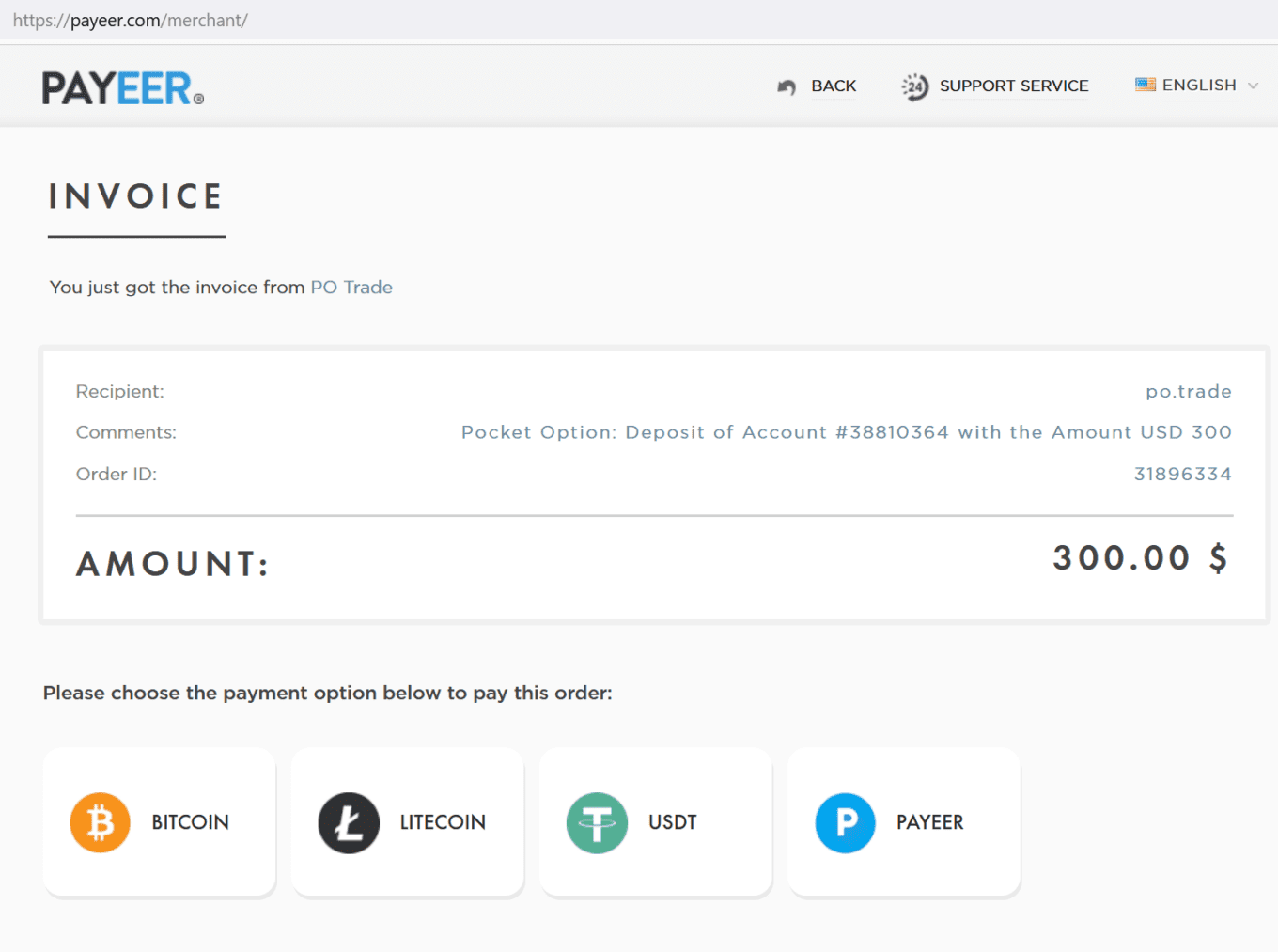This screenshot has width=1278, height=952.
Task: Click the USDT Tether icon
Action: (597, 822)
